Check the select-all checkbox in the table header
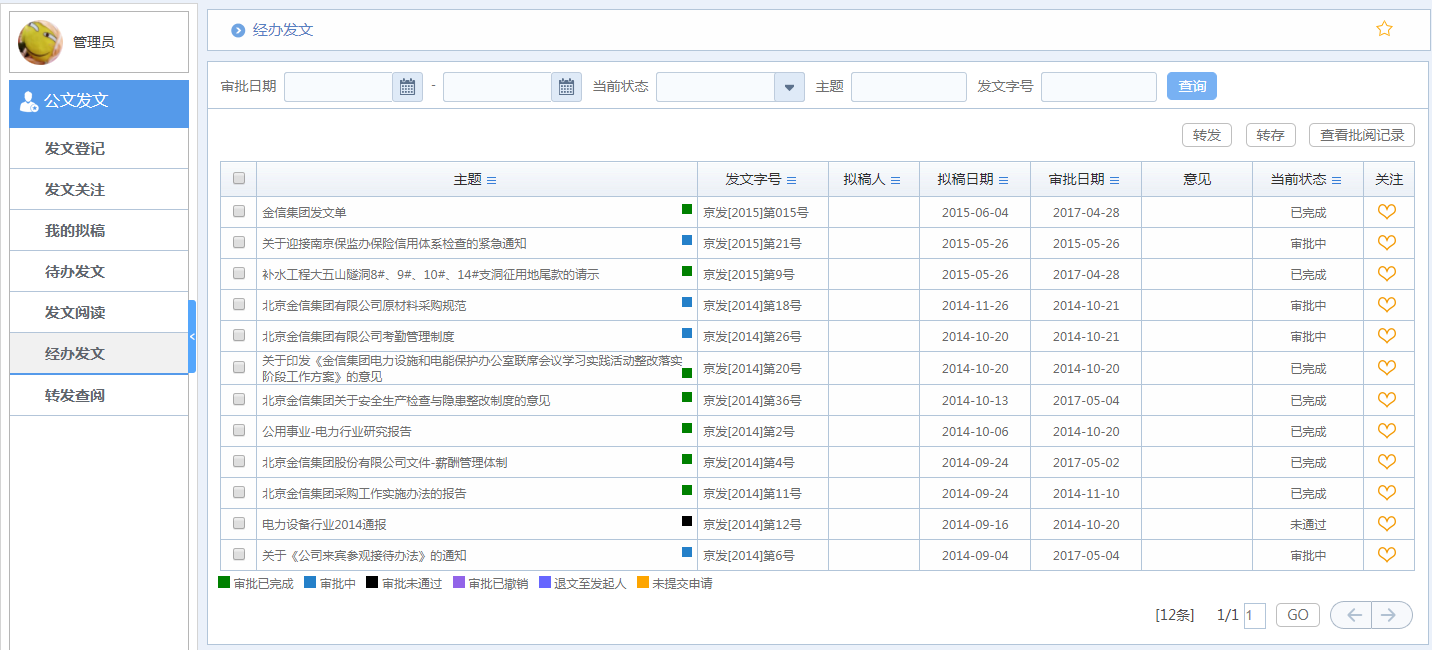The height and width of the screenshot is (650, 1432). coord(239,177)
